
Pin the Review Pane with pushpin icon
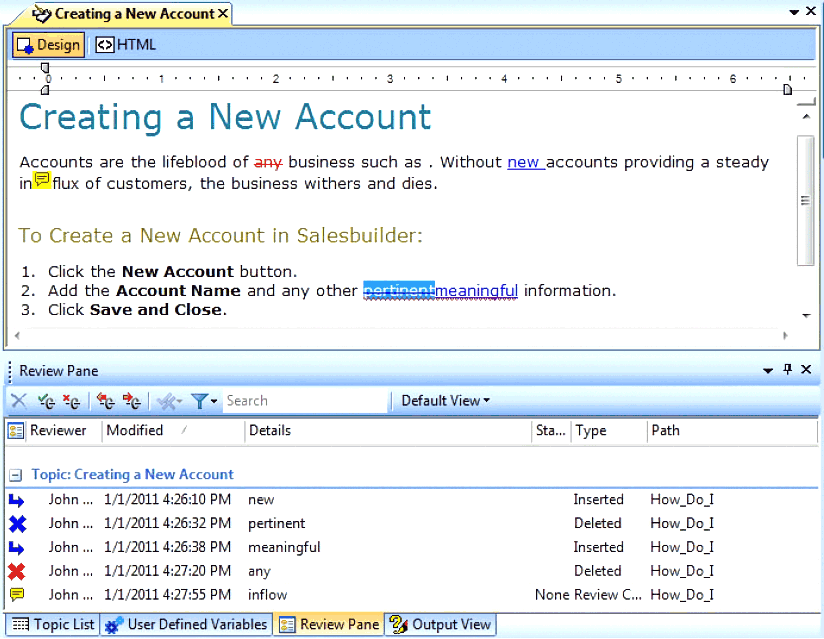pyautogui.click(x=787, y=370)
